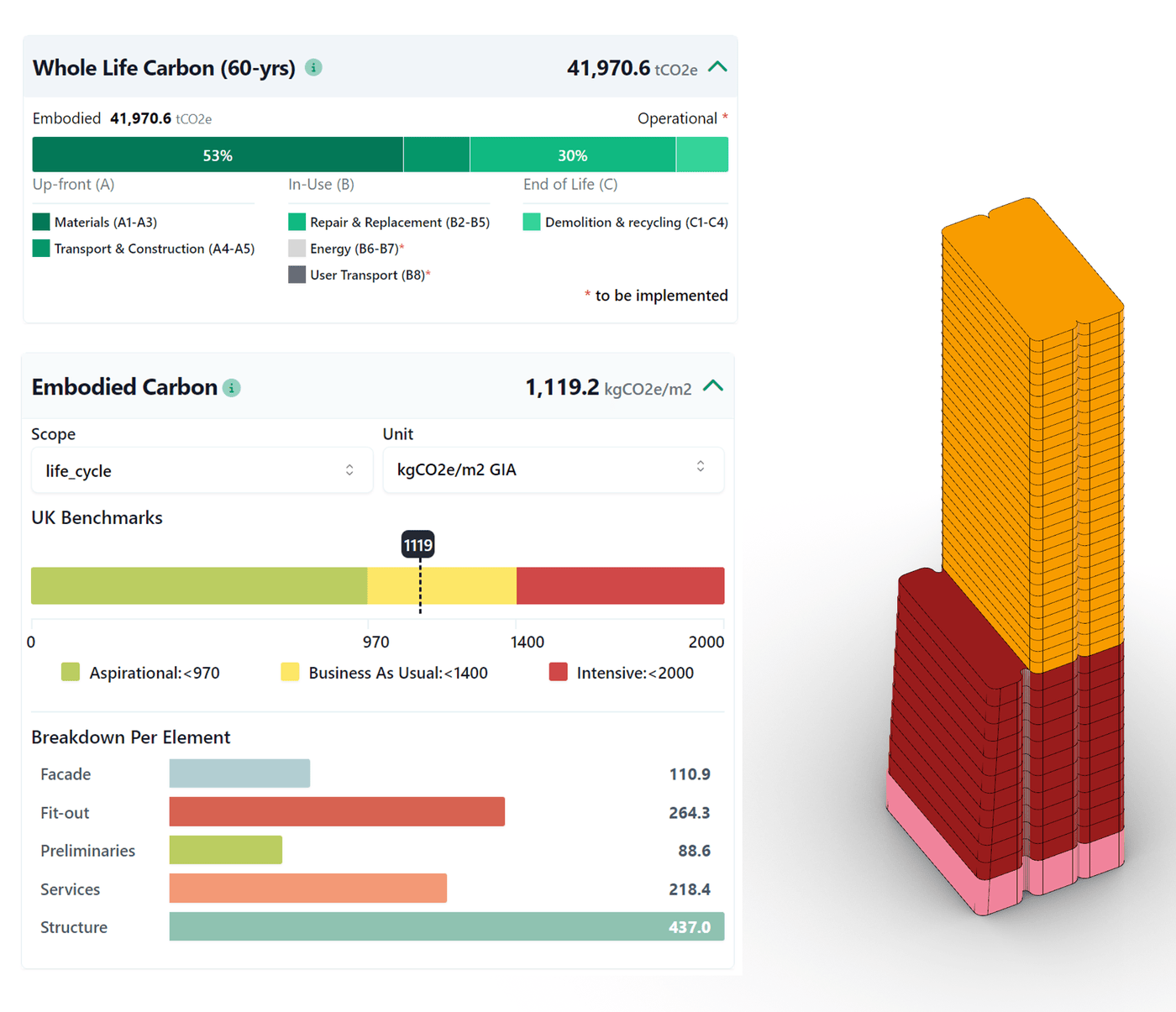Image resolution: width=1176 pixels, height=1012 pixels.
Task: Click the 1,119.2 kgCO2e/m2 header value
Action: click(608, 387)
